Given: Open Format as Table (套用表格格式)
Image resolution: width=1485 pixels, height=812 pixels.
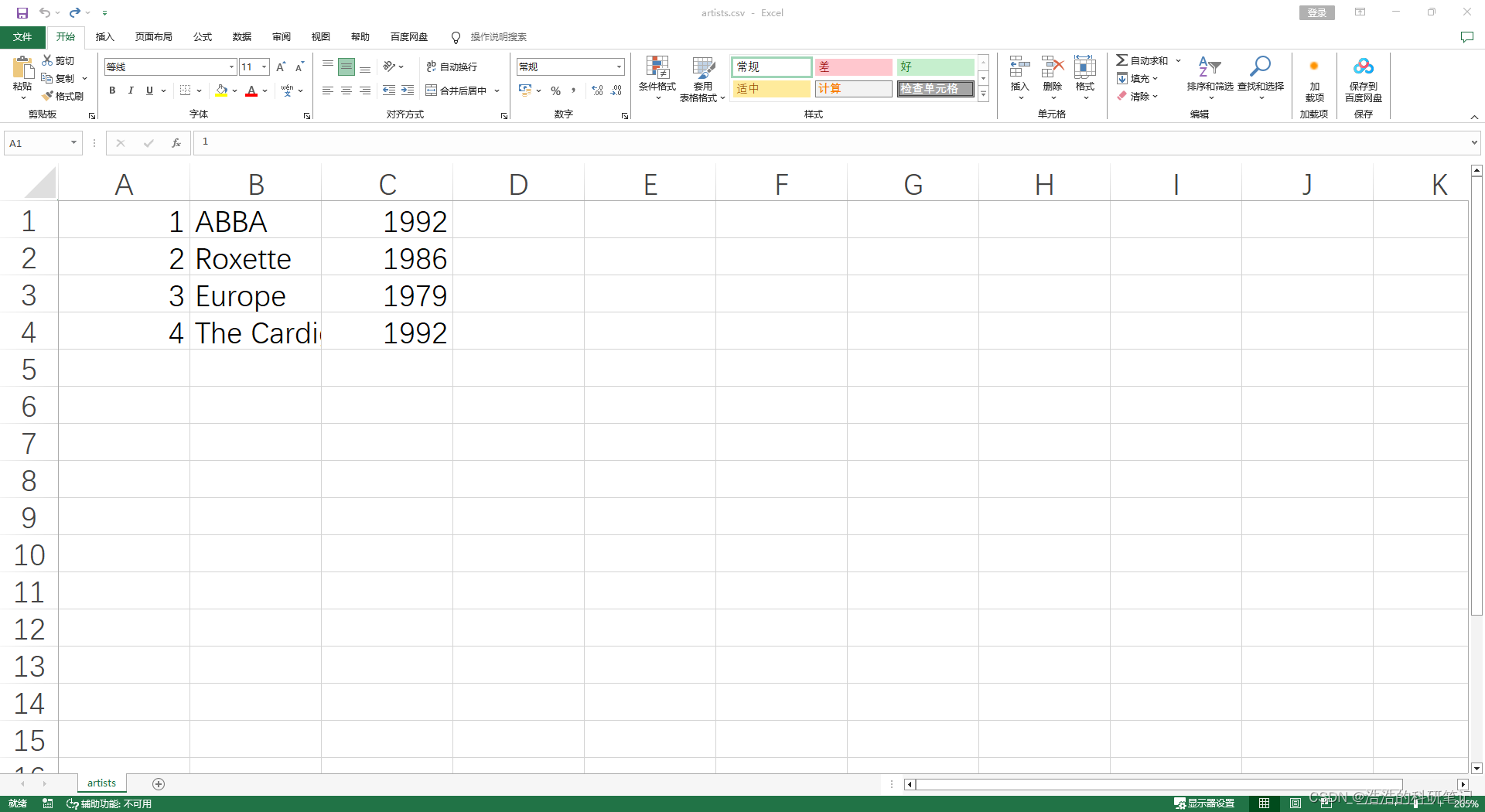Looking at the screenshot, I should click(702, 79).
